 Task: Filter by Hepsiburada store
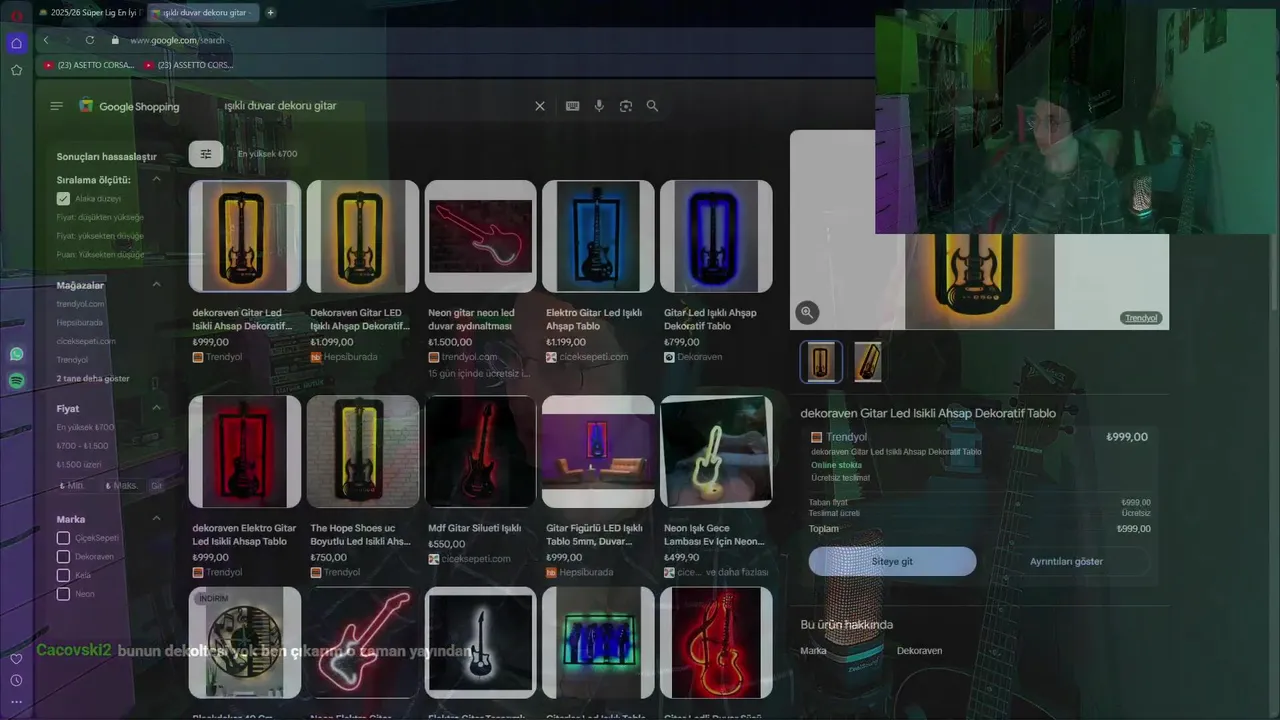(x=80, y=323)
